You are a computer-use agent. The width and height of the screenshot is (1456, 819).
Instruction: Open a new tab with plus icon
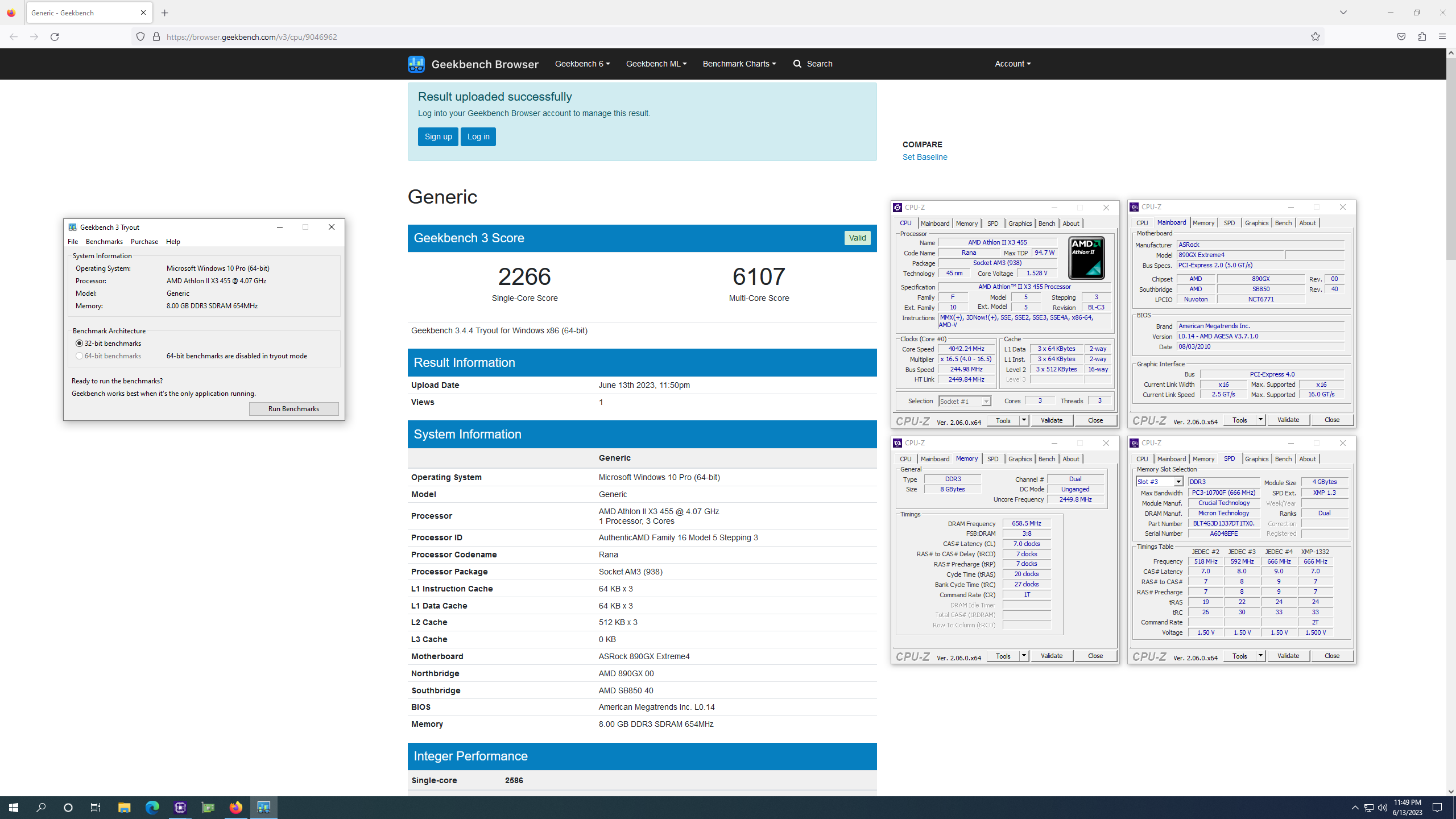(x=165, y=13)
